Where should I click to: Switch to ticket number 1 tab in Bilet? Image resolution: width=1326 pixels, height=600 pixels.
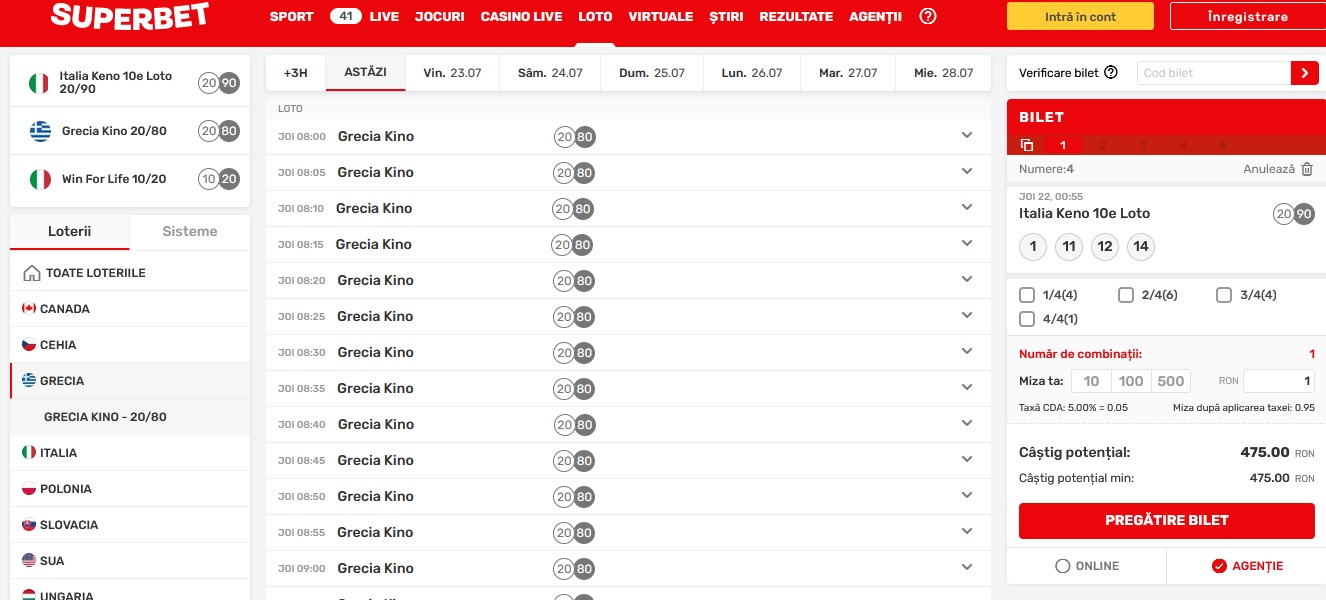[1063, 145]
